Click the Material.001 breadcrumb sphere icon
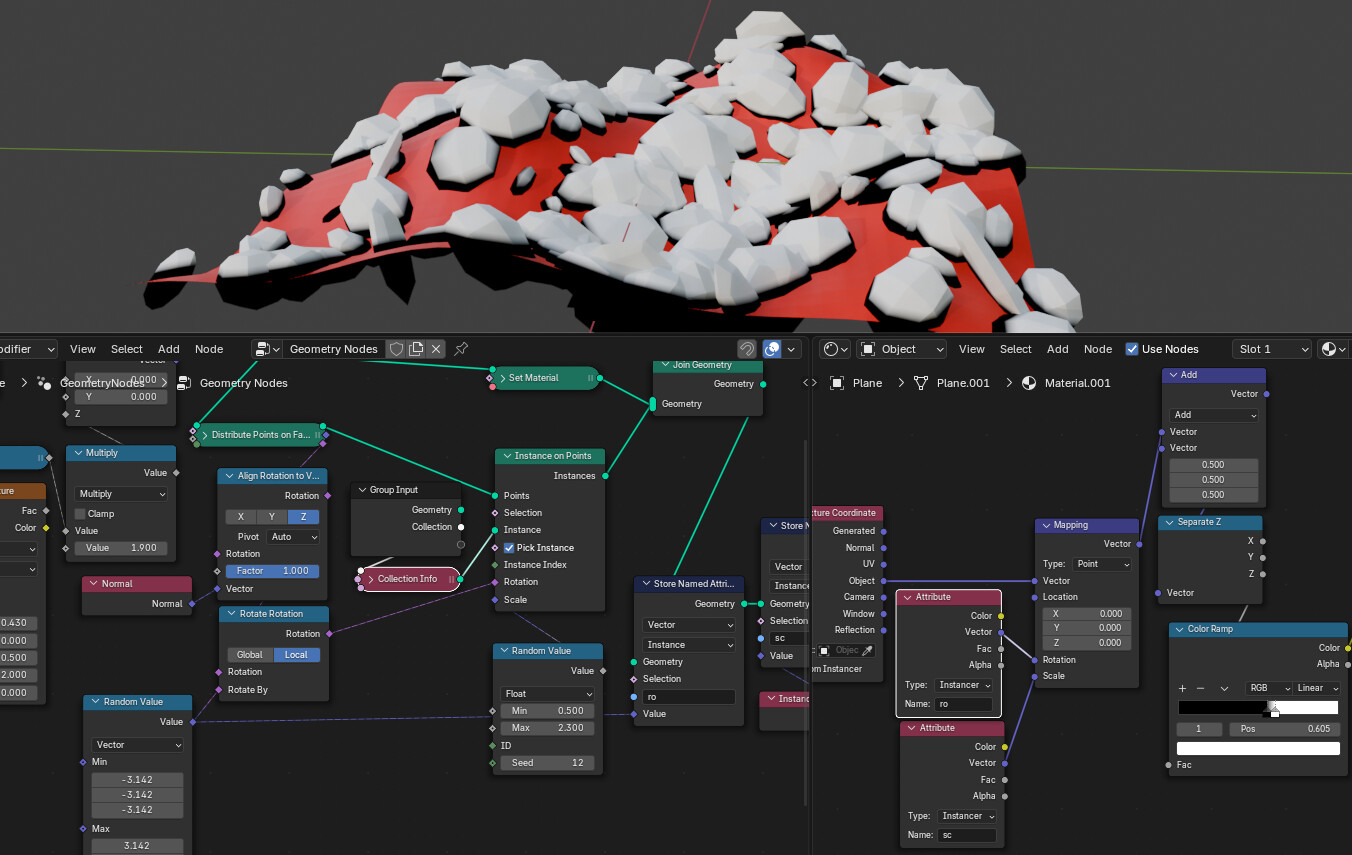The width and height of the screenshot is (1352, 855). coord(1029,383)
